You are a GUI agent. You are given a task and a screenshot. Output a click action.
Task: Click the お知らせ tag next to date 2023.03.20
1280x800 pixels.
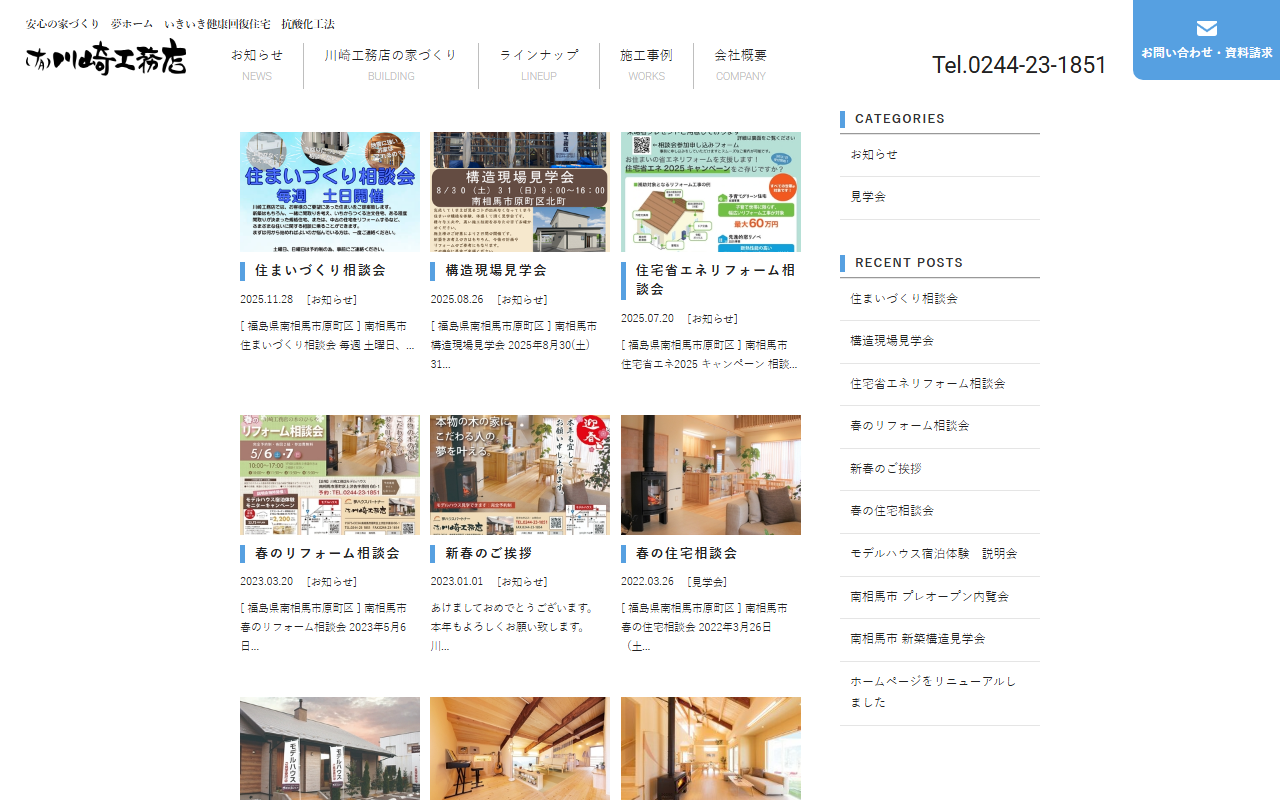tap(332, 581)
